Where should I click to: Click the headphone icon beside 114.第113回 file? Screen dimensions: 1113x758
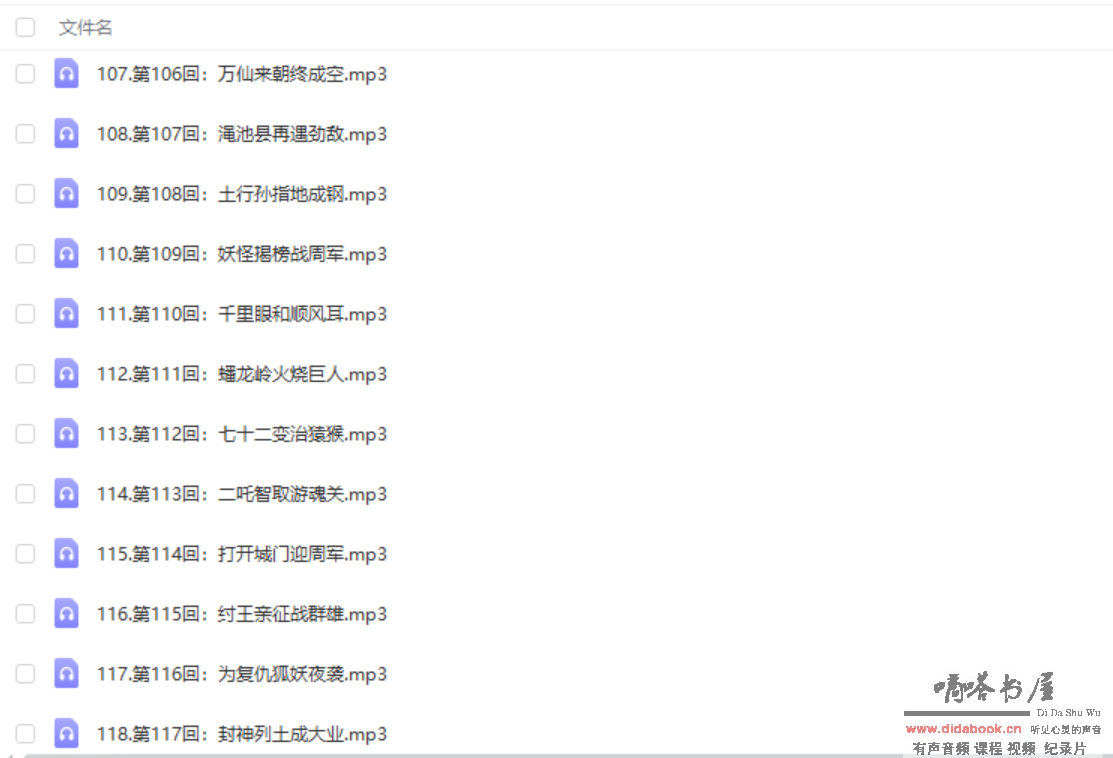(66, 494)
